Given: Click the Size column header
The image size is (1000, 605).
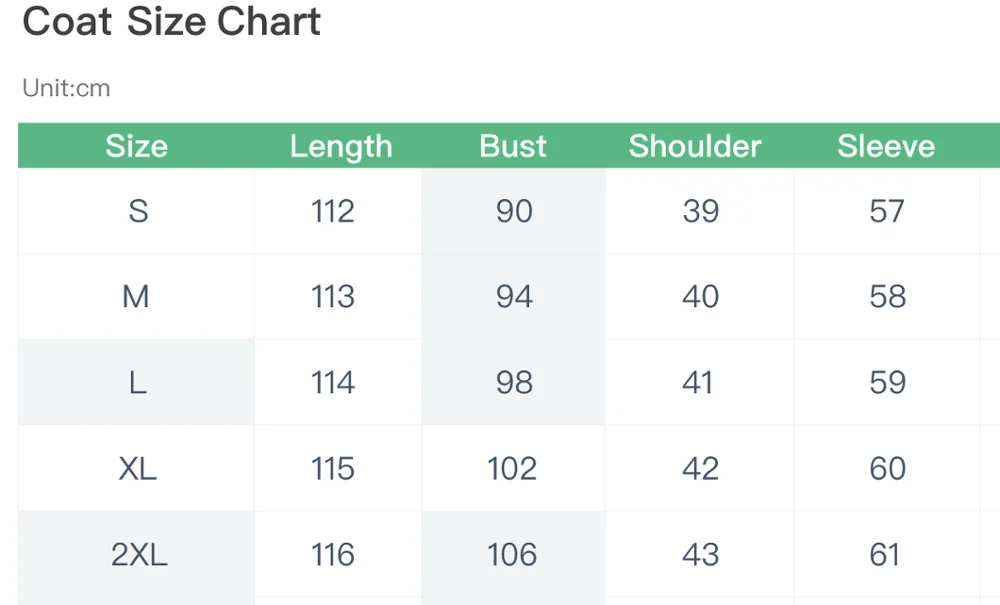Looking at the screenshot, I should point(136,146).
